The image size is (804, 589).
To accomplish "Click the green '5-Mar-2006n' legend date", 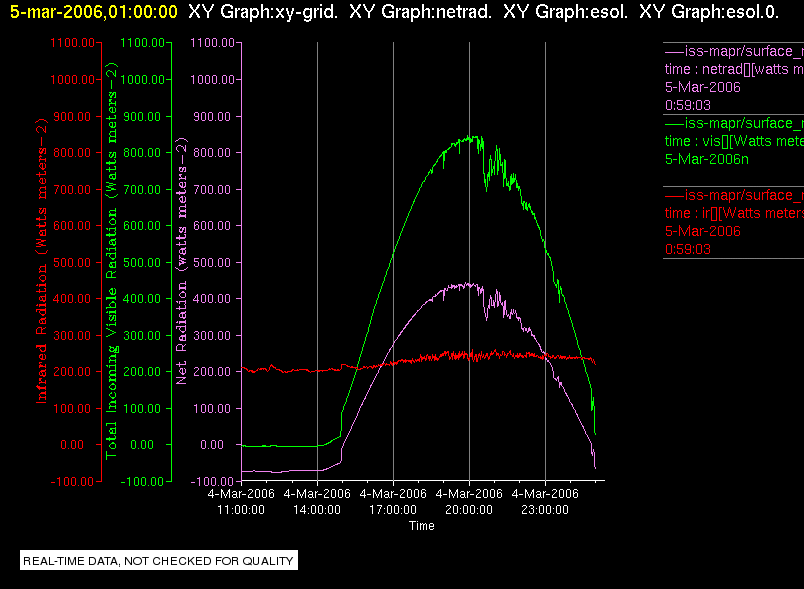I will (707, 159).
